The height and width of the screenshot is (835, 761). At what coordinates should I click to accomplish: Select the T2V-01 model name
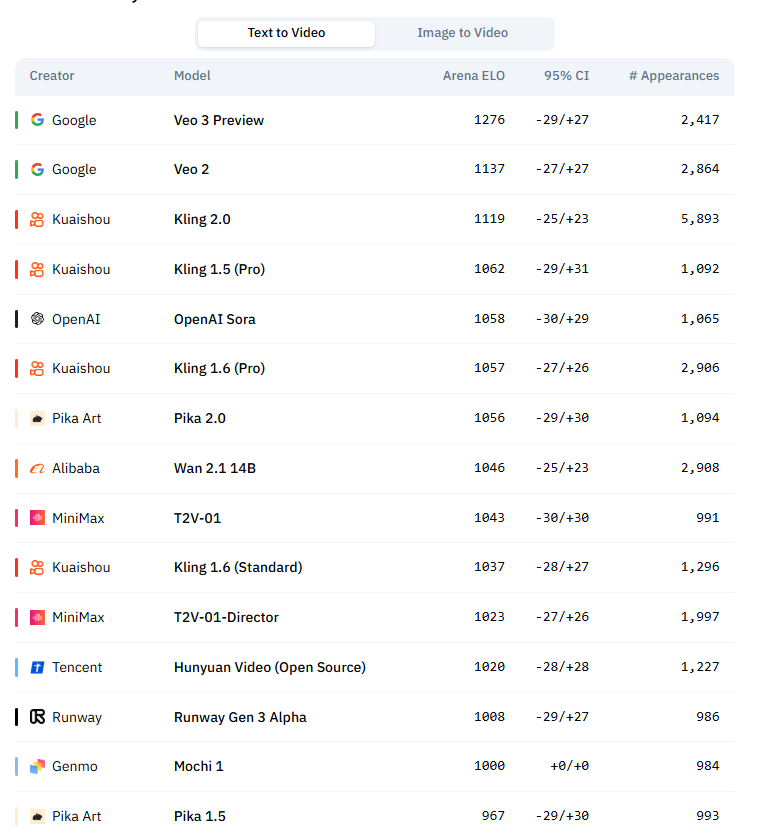point(197,518)
